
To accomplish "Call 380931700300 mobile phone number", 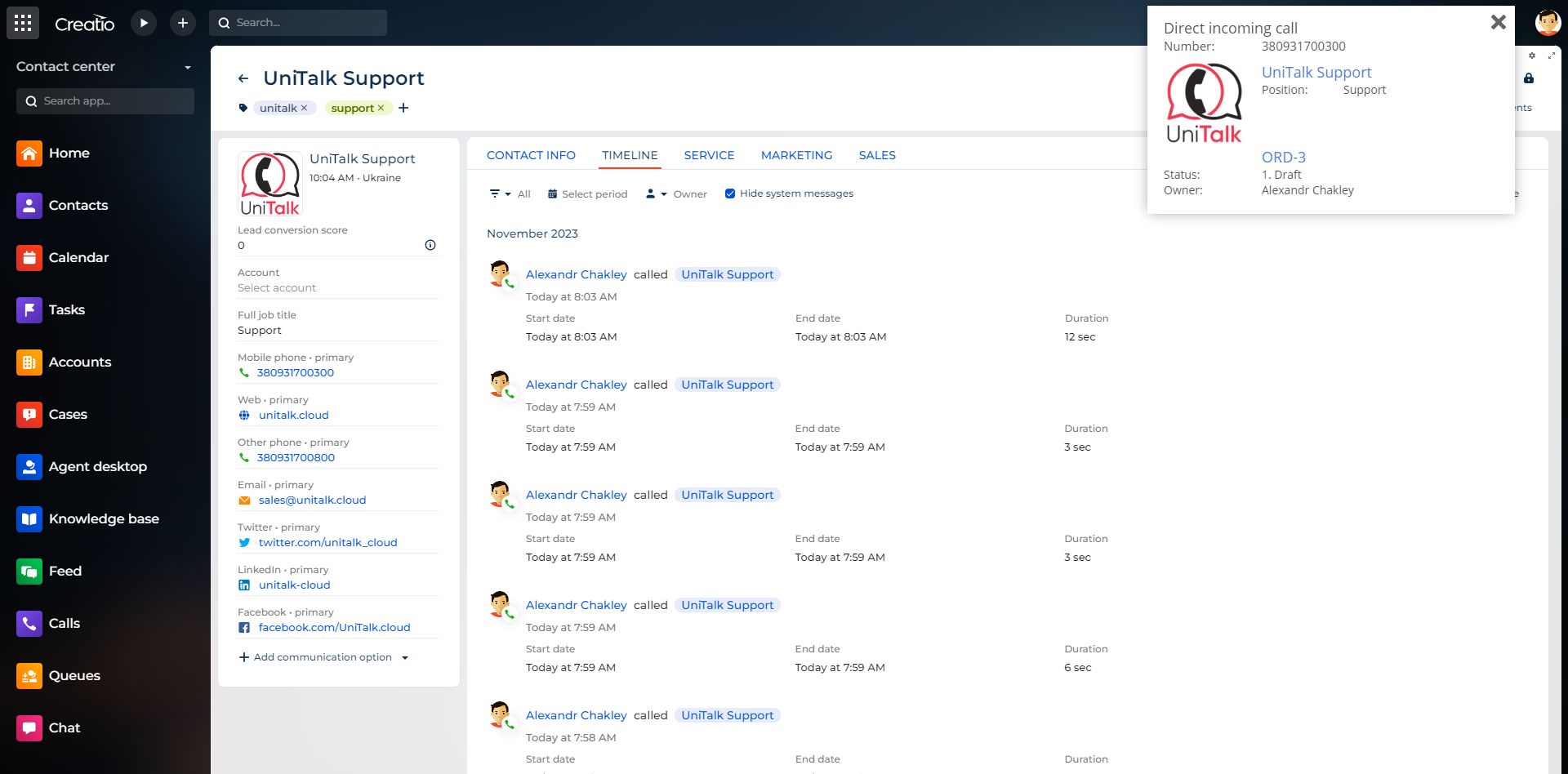I will [295, 372].
